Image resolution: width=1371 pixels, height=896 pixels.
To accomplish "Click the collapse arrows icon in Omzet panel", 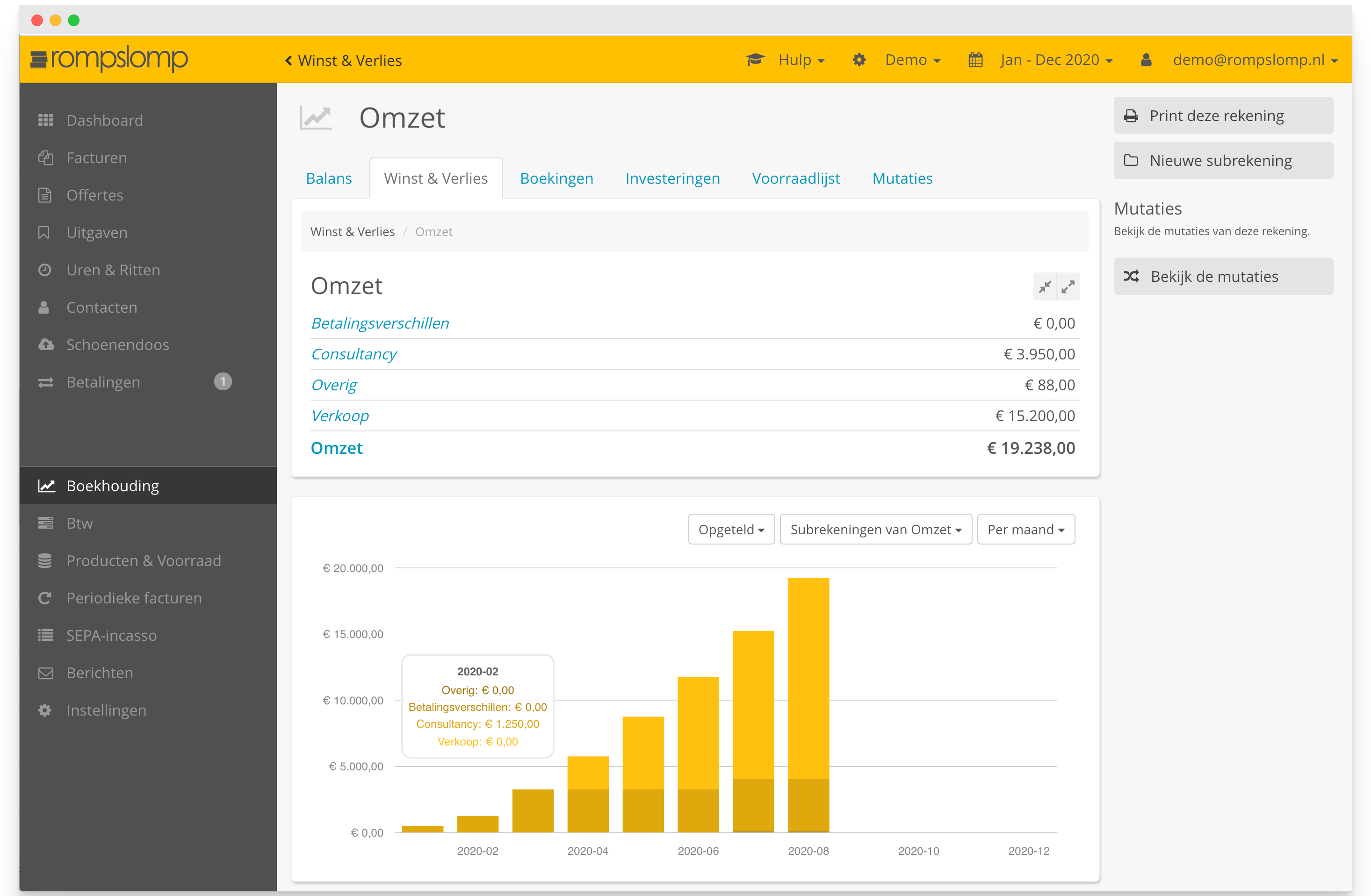I will point(1044,287).
